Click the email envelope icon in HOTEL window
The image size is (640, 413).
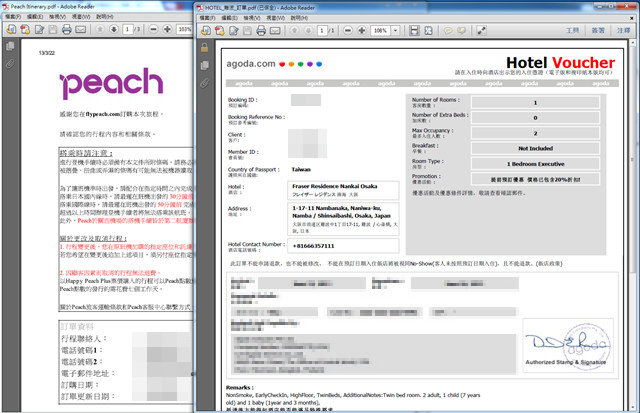pos(275,31)
